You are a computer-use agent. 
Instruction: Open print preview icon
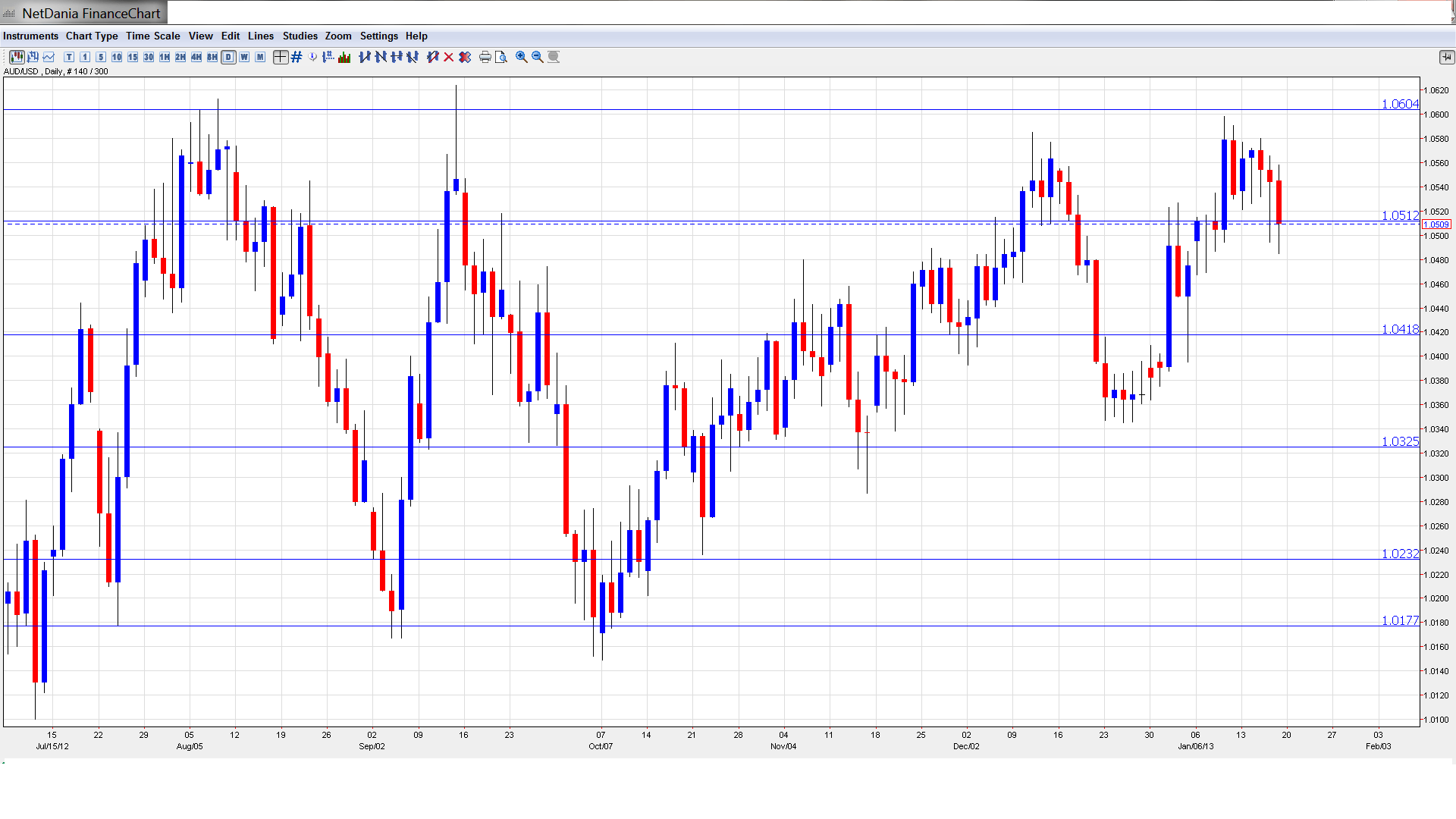[501, 57]
